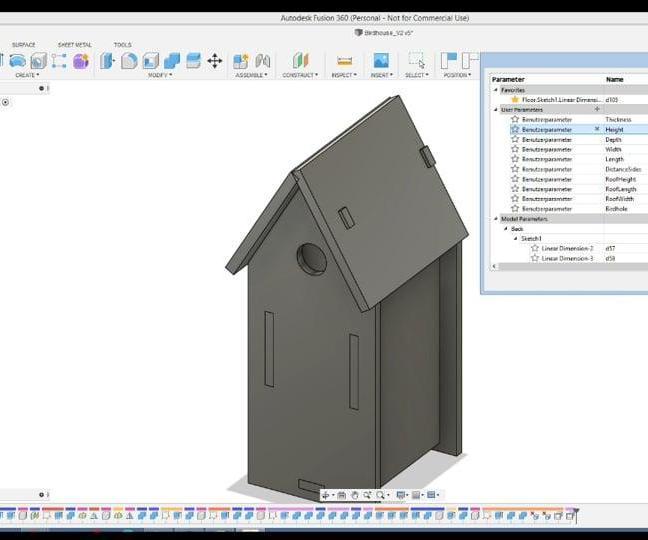Open the Insert dropdown menu
The height and width of the screenshot is (540, 648).
[381, 75]
